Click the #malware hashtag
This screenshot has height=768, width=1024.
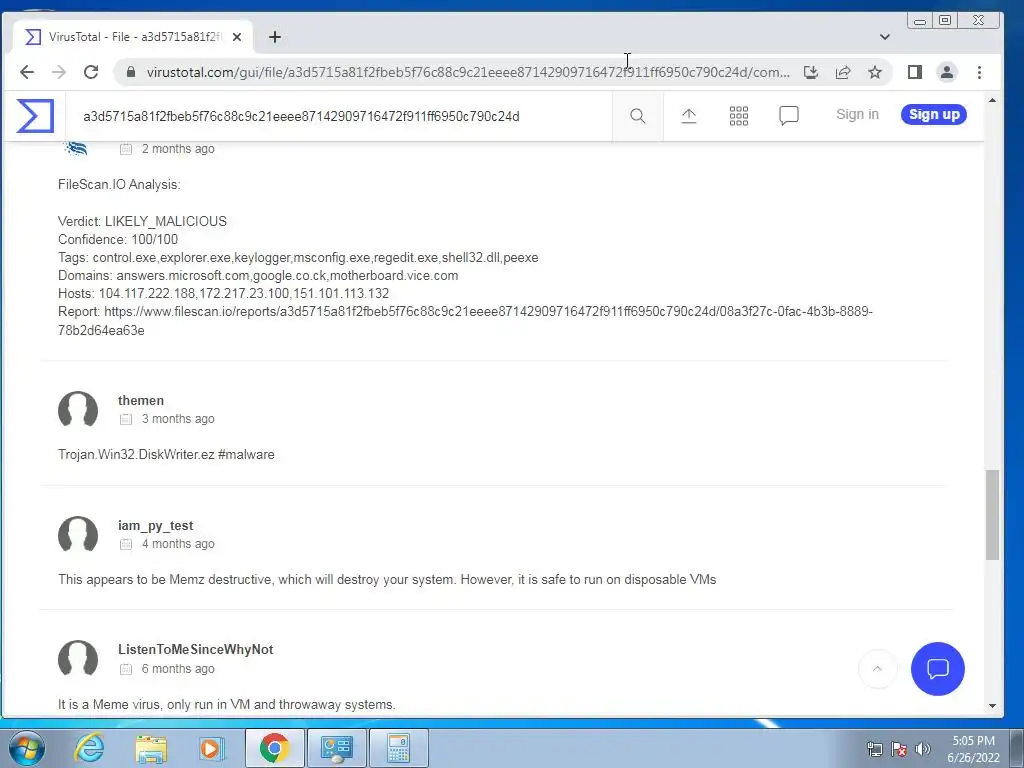pyautogui.click(x=246, y=455)
